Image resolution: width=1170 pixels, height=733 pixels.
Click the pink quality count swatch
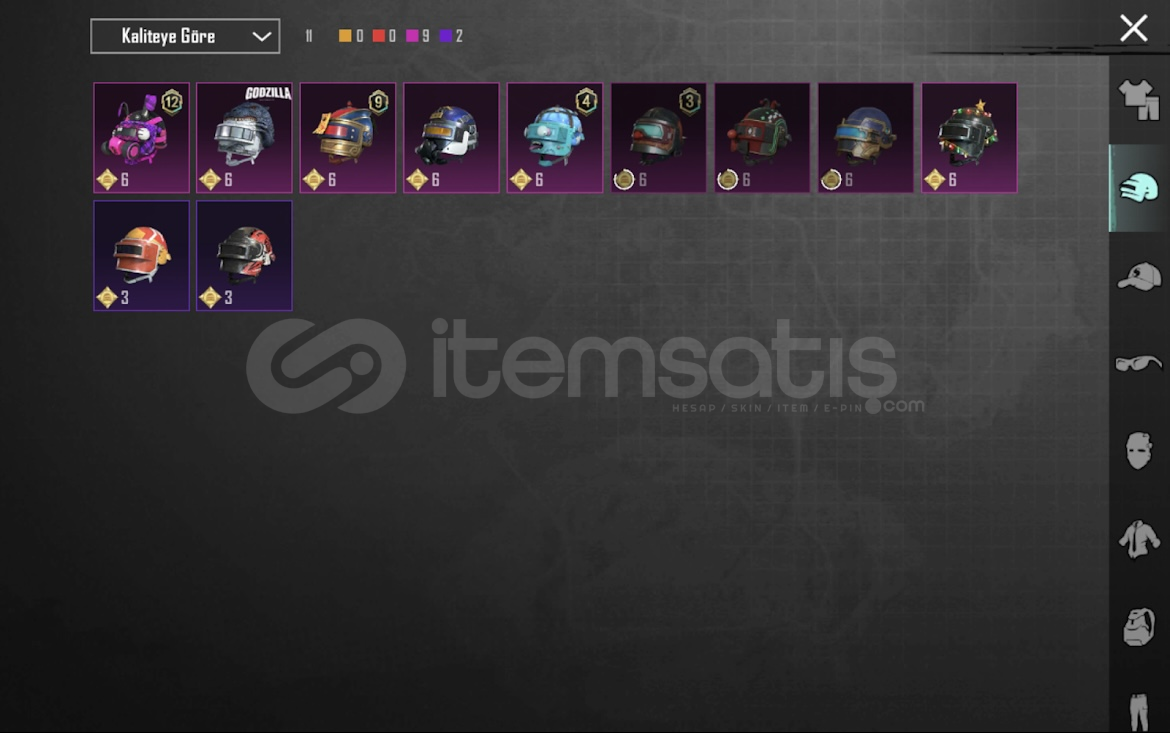point(412,36)
